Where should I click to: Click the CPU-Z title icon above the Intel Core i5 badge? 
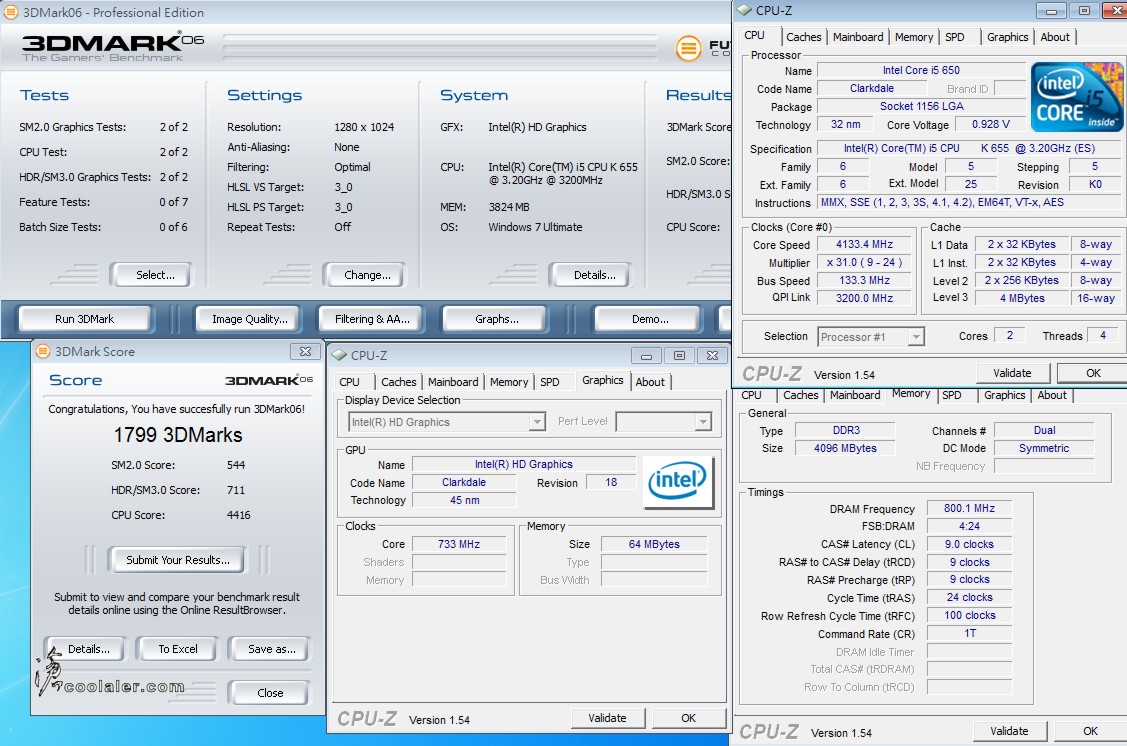(745, 11)
